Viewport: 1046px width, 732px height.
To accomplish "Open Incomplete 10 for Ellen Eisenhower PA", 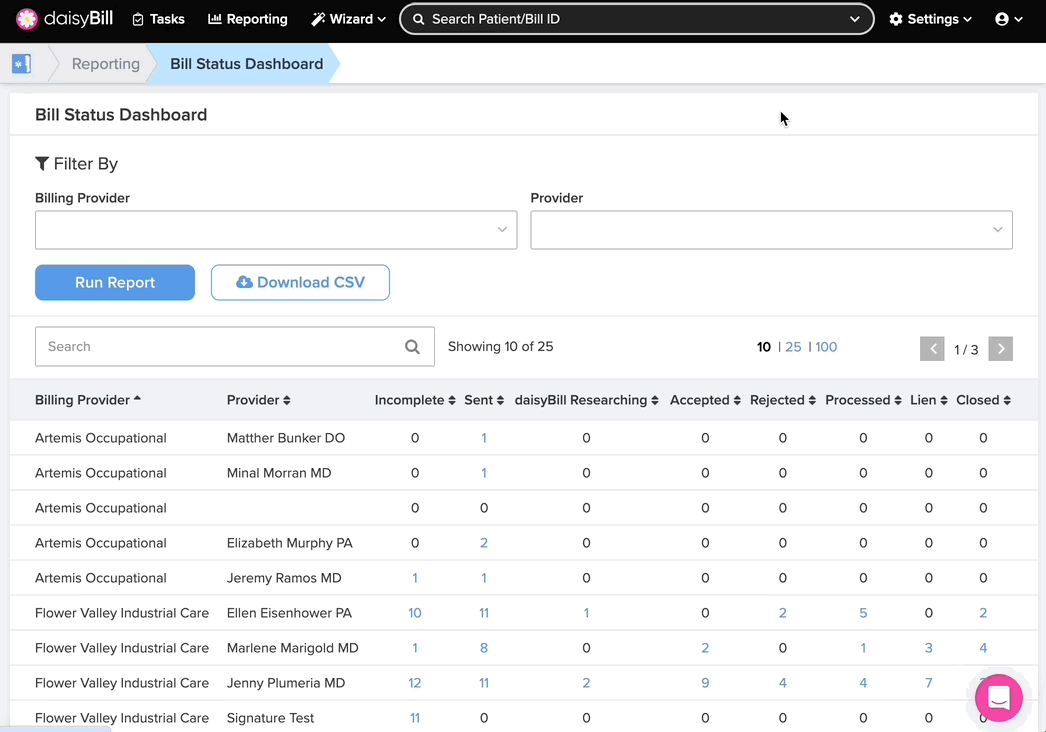I will (415, 613).
